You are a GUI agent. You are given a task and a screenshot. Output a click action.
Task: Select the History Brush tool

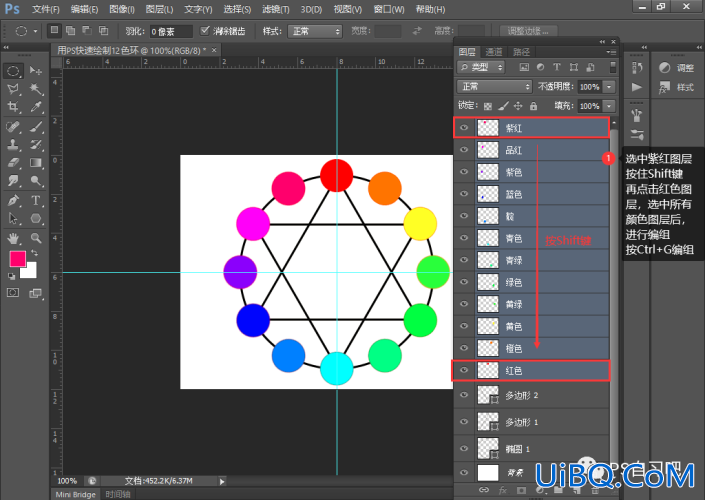(36, 145)
